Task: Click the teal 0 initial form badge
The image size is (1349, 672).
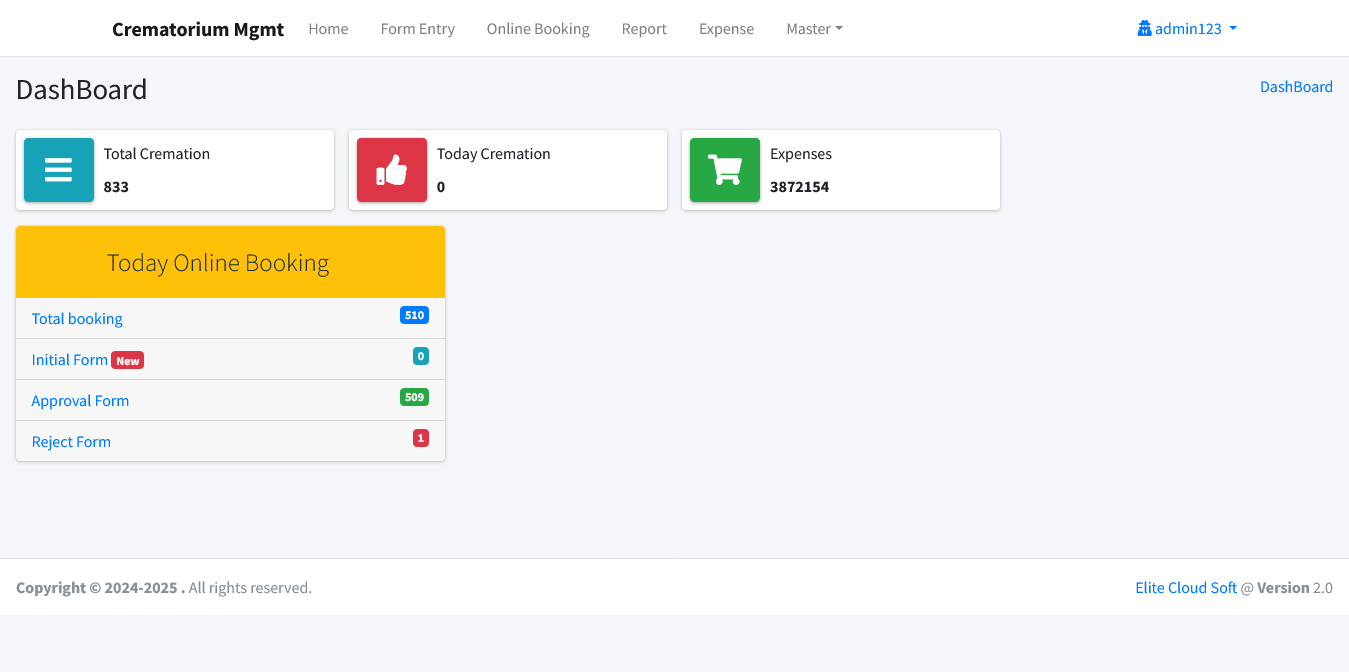Action: coord(421,356)
